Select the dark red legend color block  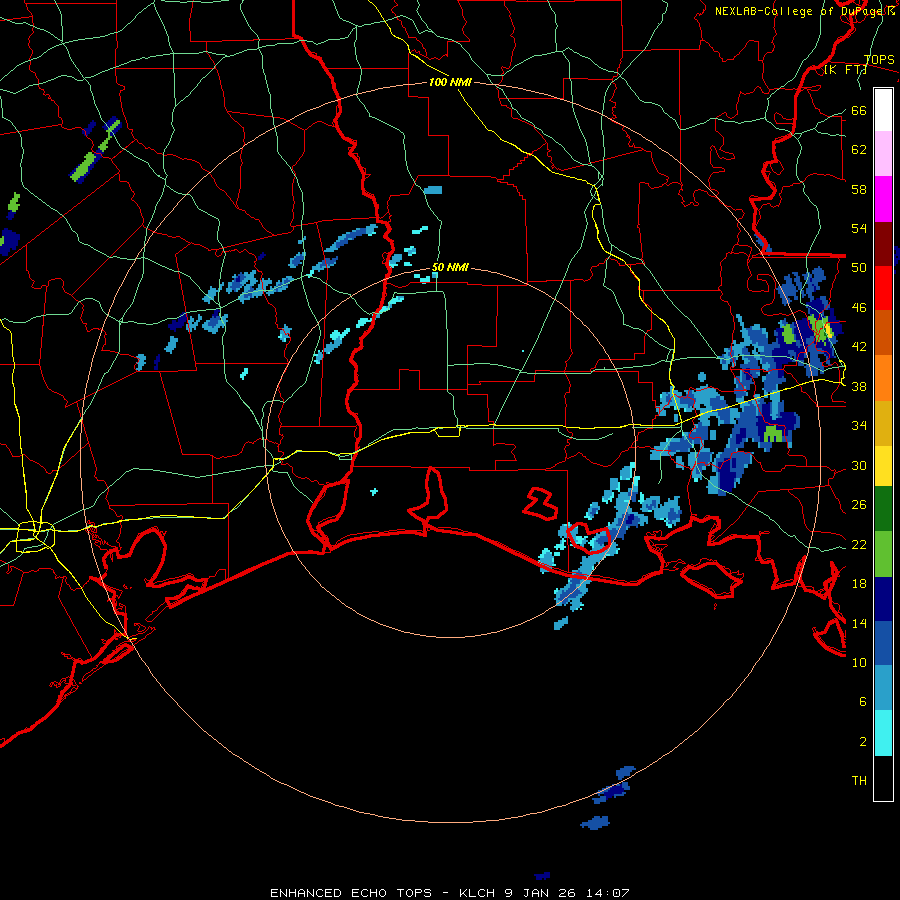[x=883, y=243]
